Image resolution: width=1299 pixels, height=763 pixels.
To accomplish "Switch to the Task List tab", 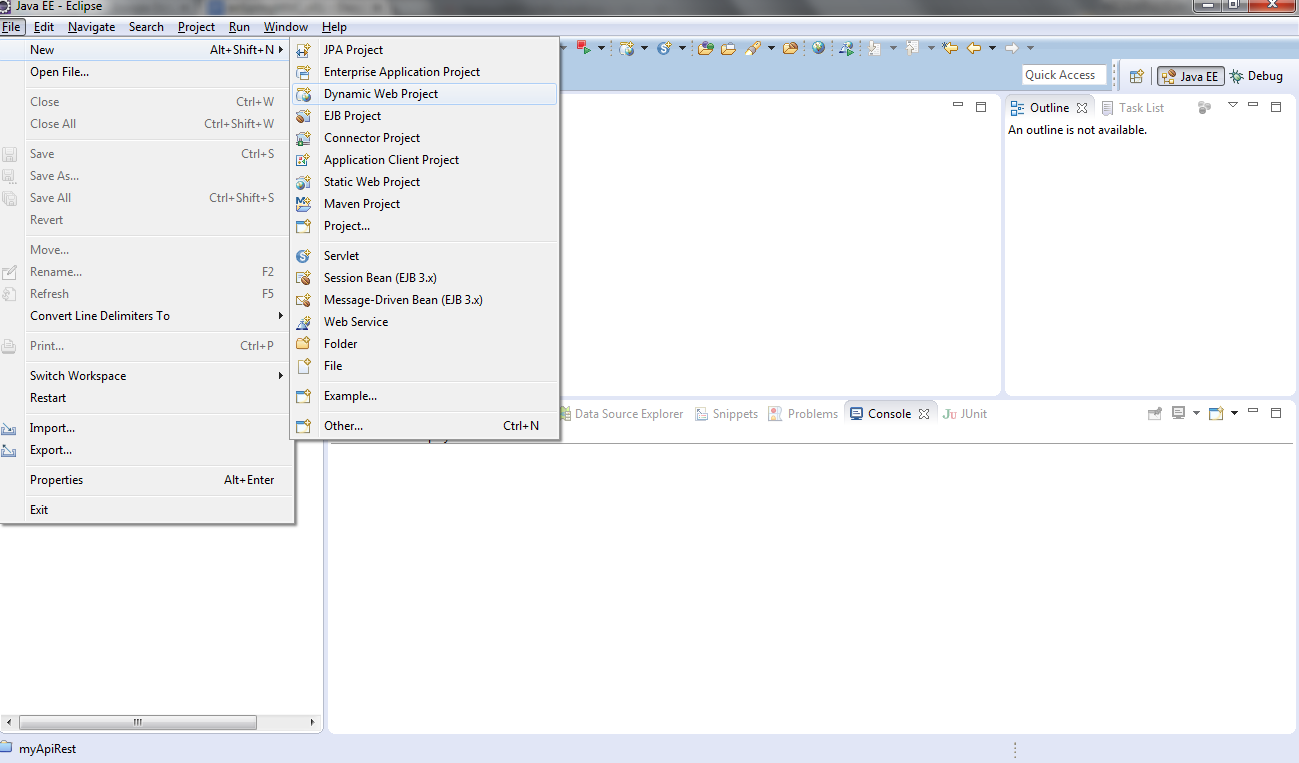I will click(1132, 108).
